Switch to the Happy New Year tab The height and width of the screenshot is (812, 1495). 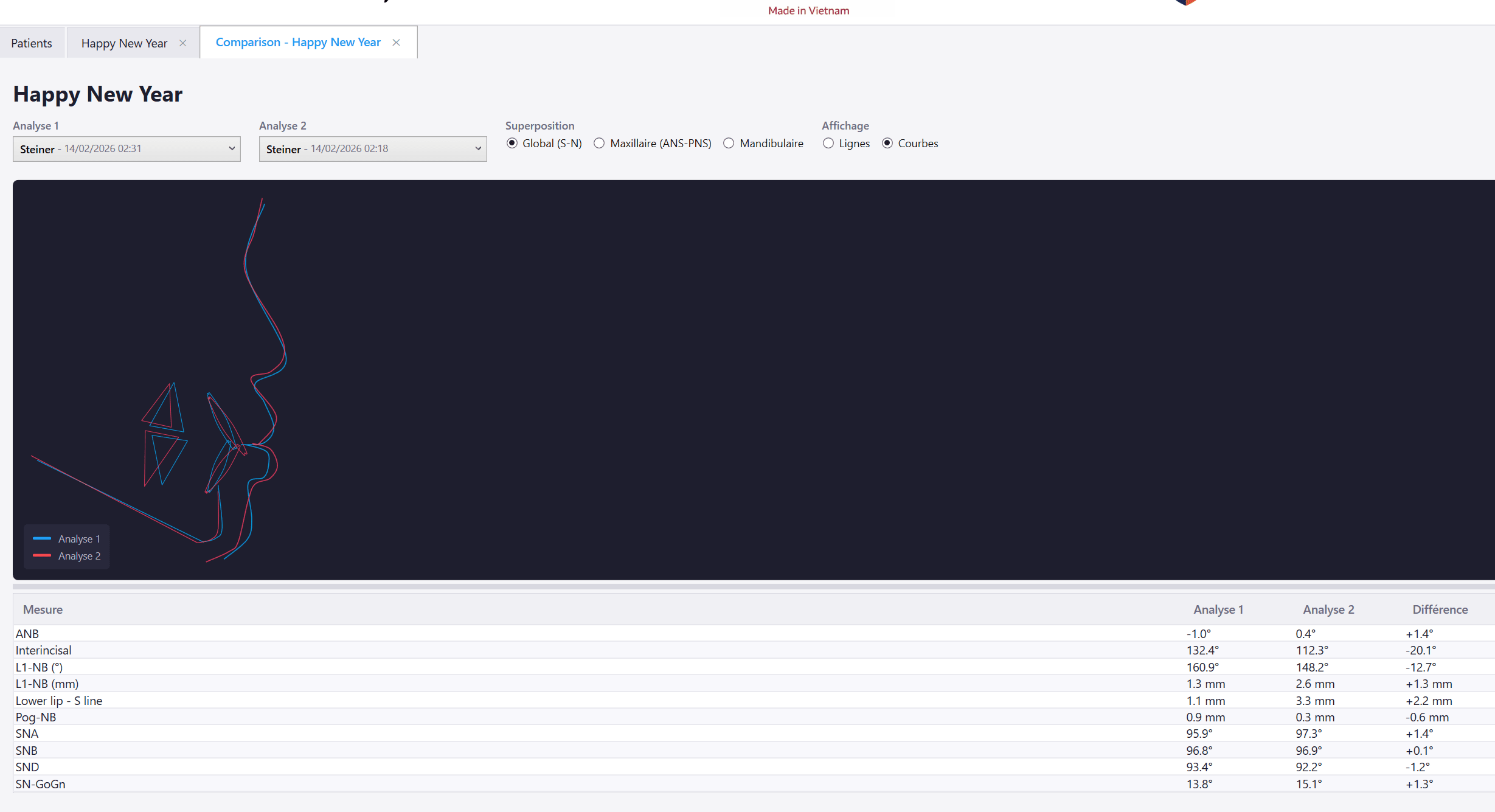[124, 43]
